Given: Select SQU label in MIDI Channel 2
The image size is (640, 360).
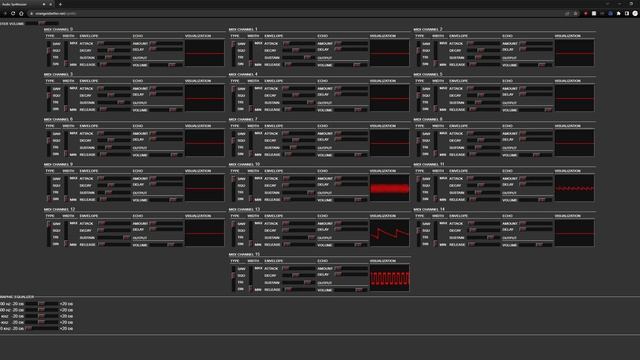Looking at the screenshot, I should [x=426, y=51].
